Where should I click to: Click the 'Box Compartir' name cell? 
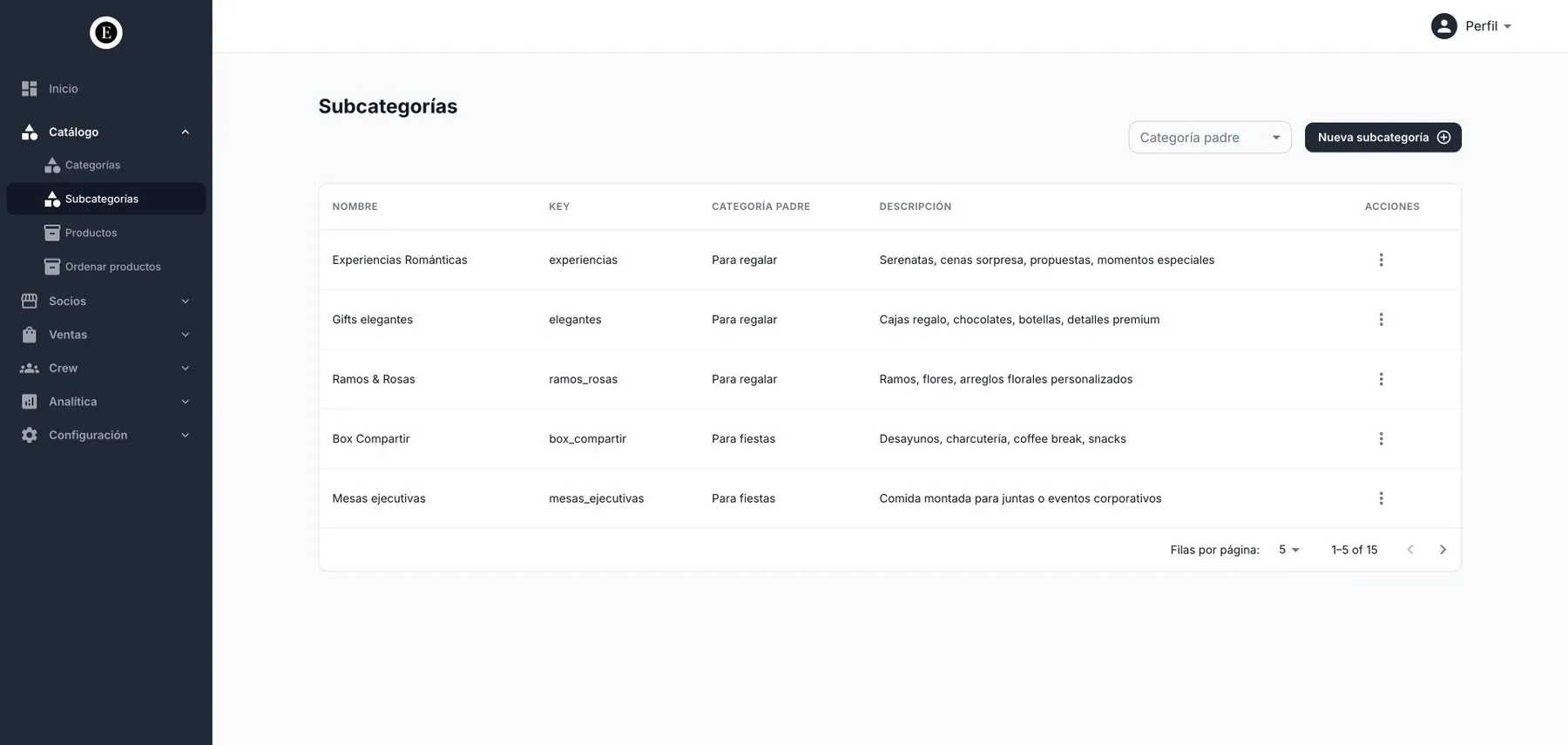pos(370,439)
